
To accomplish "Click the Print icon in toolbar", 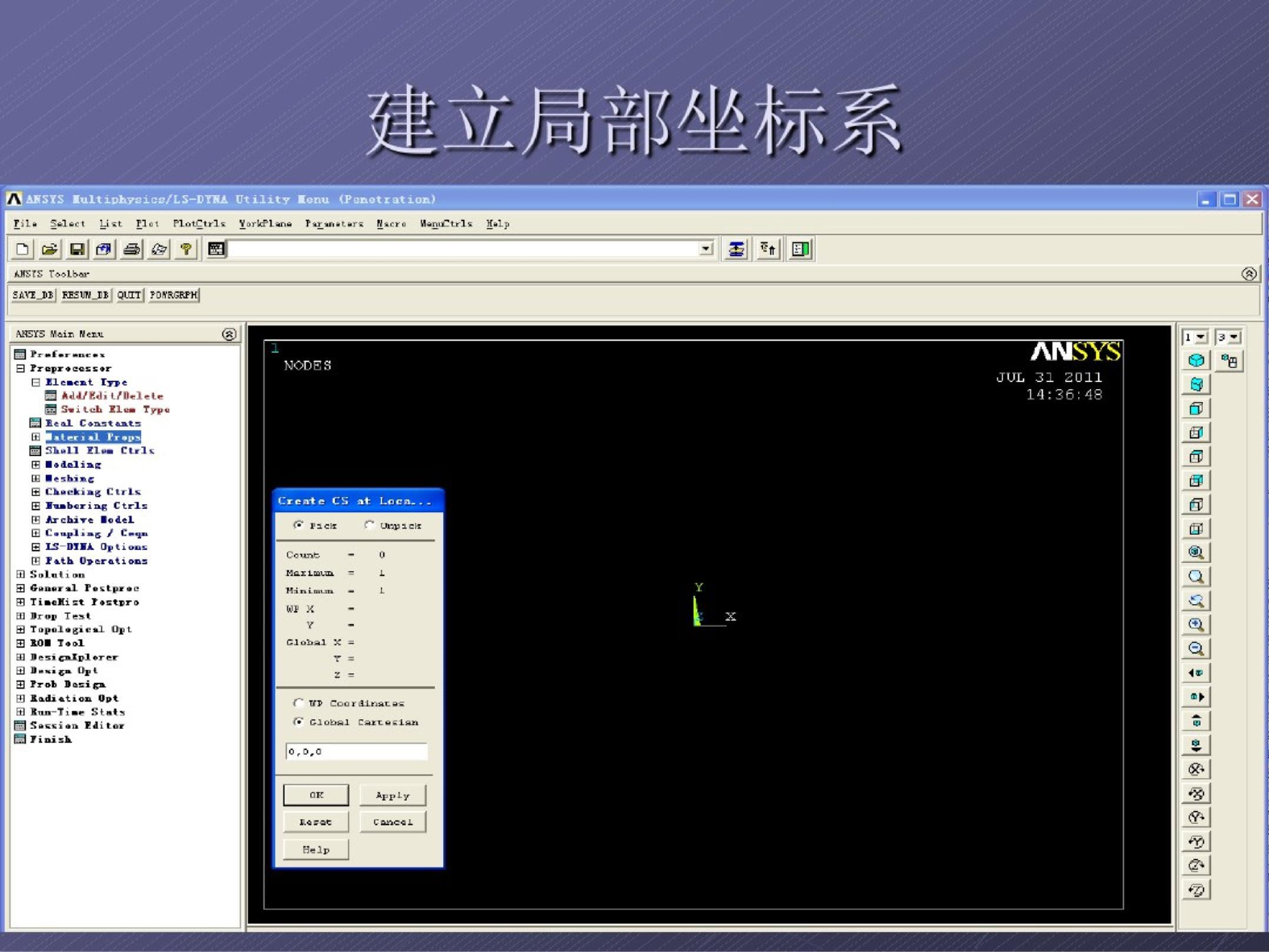I will (131, 250).
